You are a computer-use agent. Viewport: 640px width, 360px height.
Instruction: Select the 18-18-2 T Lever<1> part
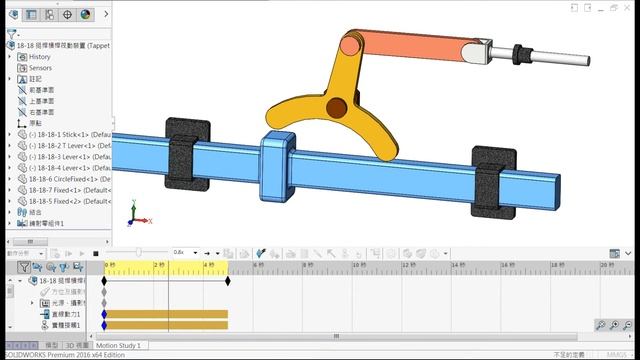(69, 145)
